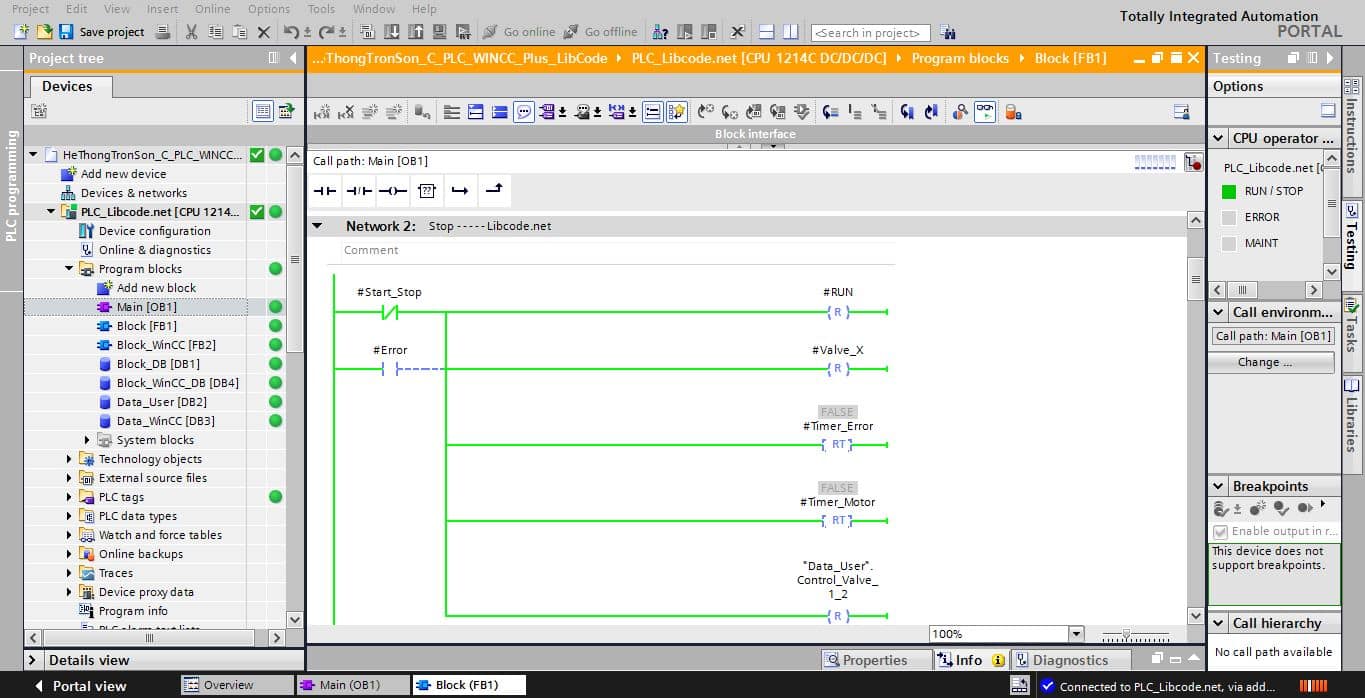Click the green RUN / STOP indicator
1365x698 pixels.
[x=1229, y=191]
